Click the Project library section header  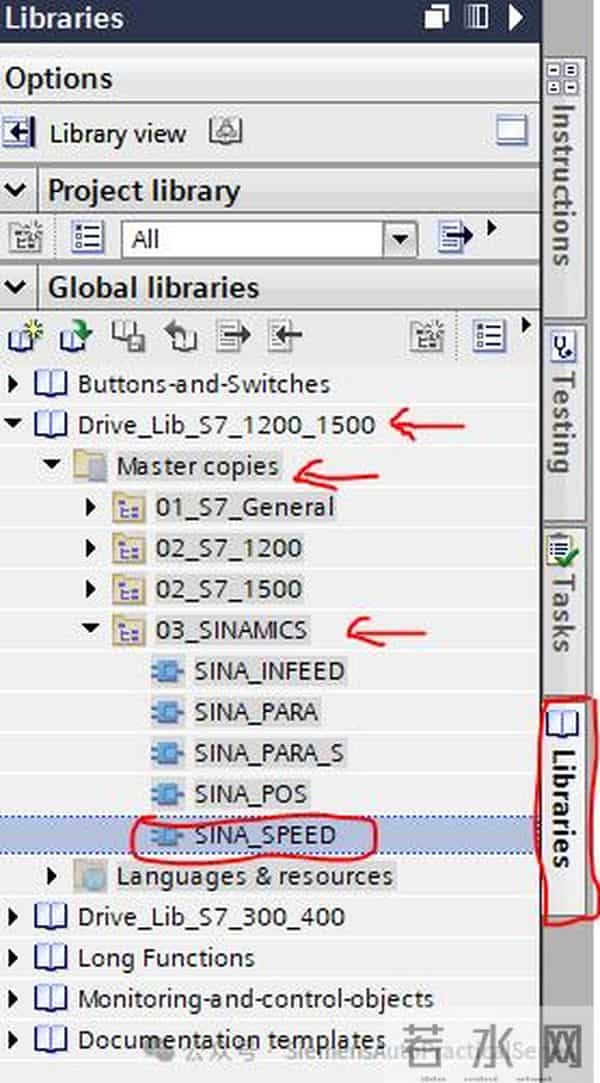pyautogui.click(x=144, y=190)
